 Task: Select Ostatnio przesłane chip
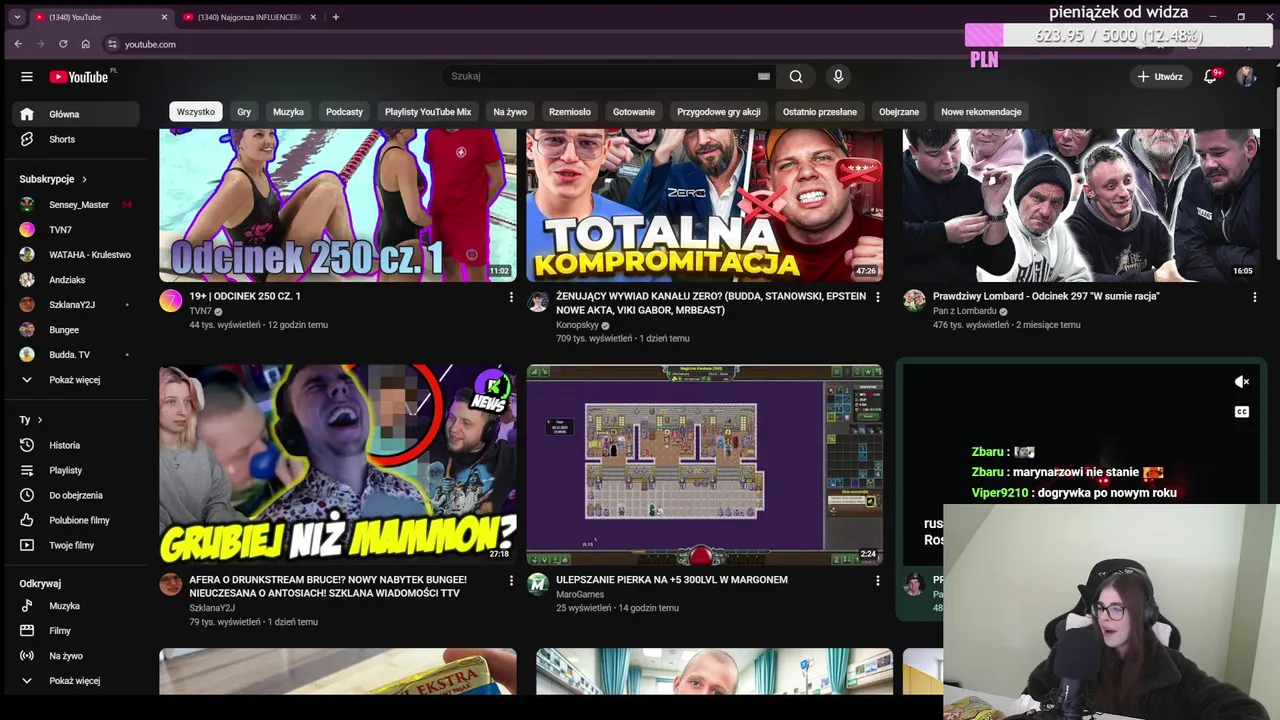click(x=820, y=112)
